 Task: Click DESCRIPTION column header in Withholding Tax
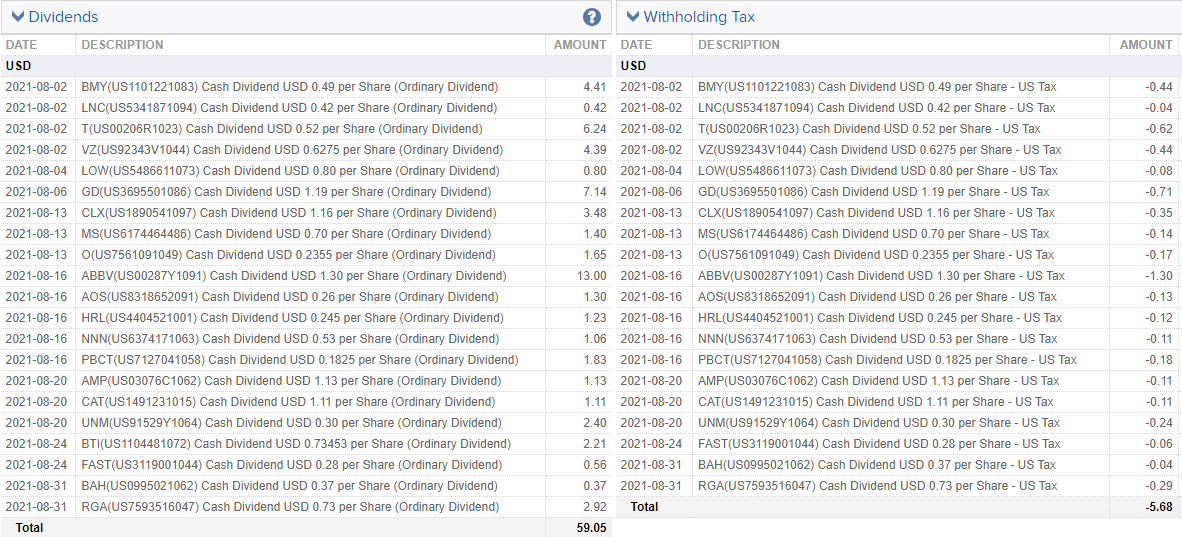(x=739, y=44)
